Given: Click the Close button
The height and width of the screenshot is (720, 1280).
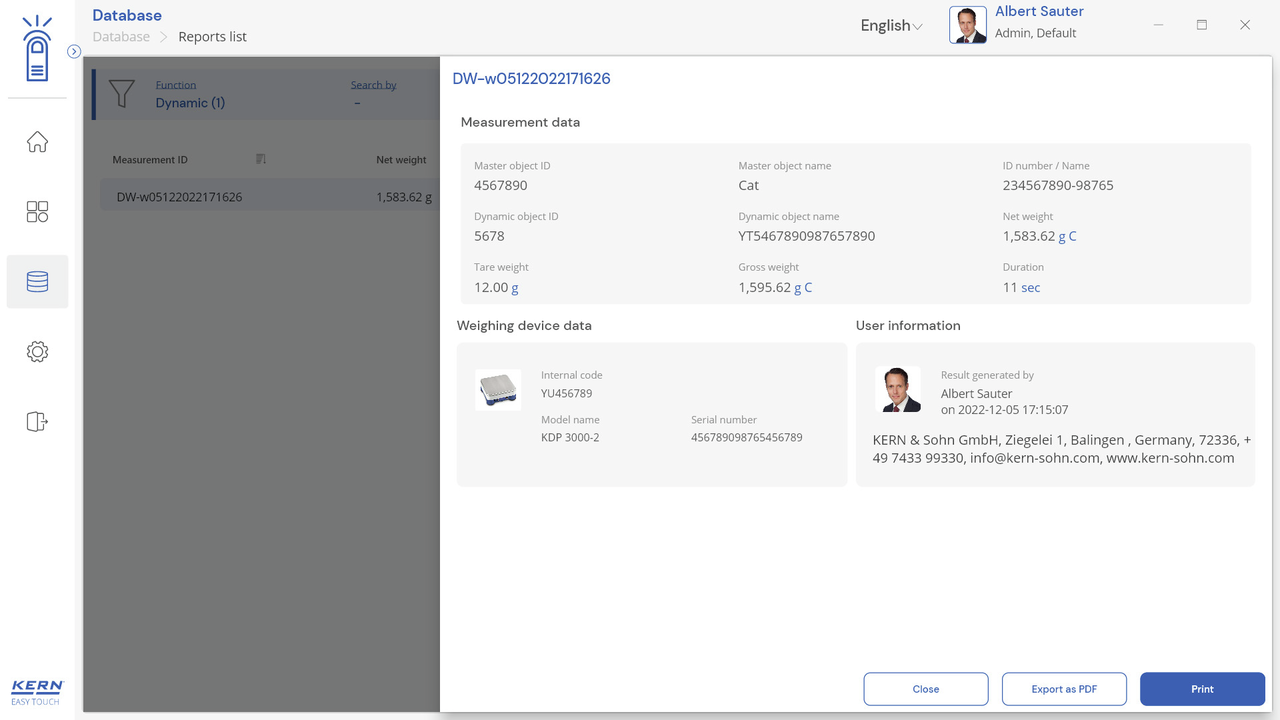Looking at the screenshot, I should tap(926, 689).
